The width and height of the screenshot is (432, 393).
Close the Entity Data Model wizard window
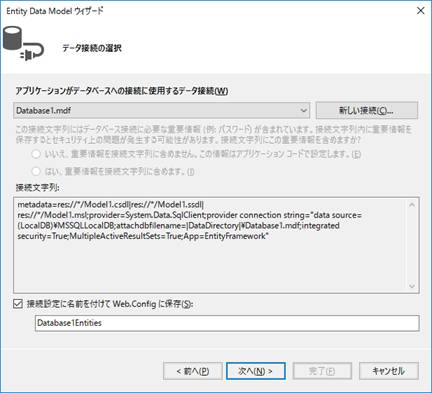coord(421,11)
